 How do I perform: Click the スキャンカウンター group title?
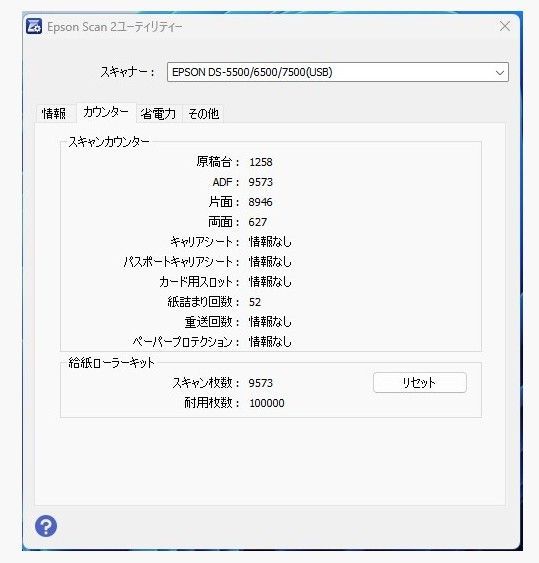click(109, 142)
